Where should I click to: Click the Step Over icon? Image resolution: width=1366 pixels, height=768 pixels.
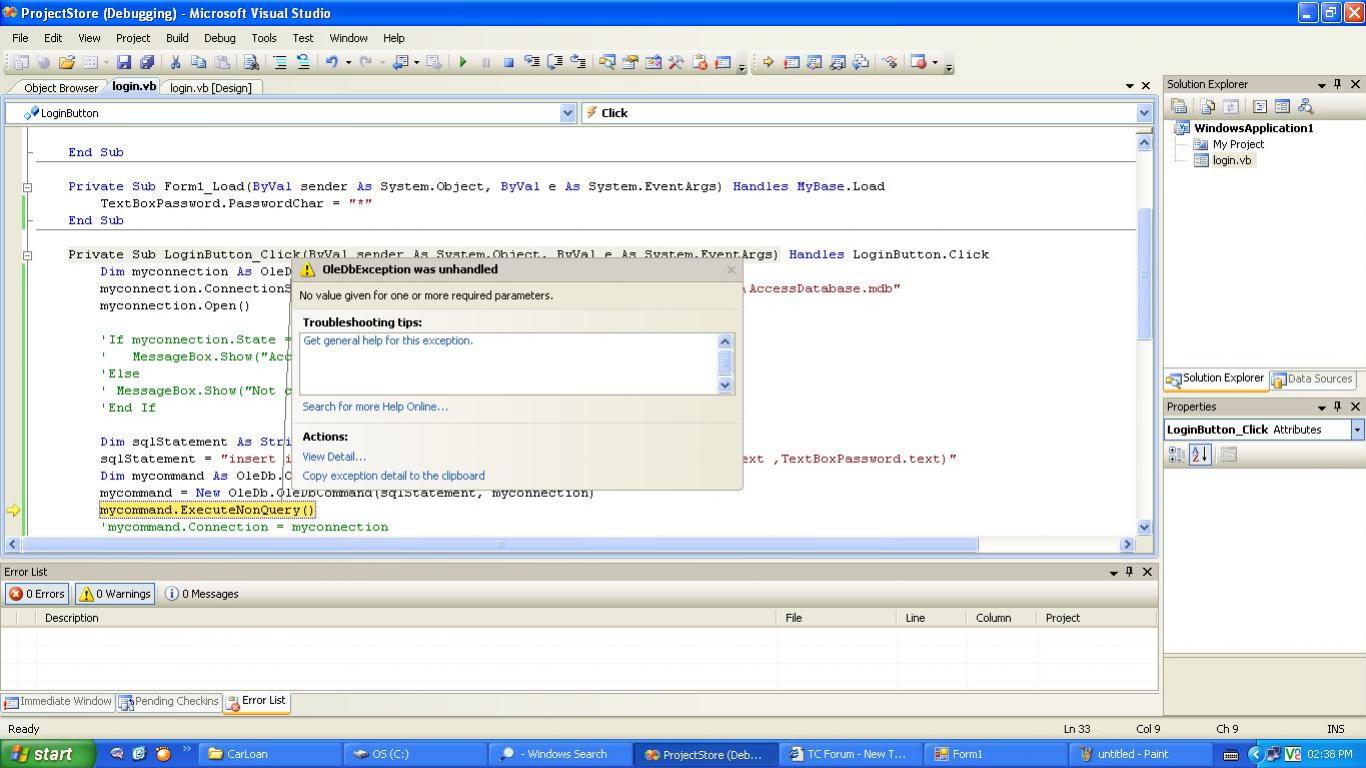555,62
